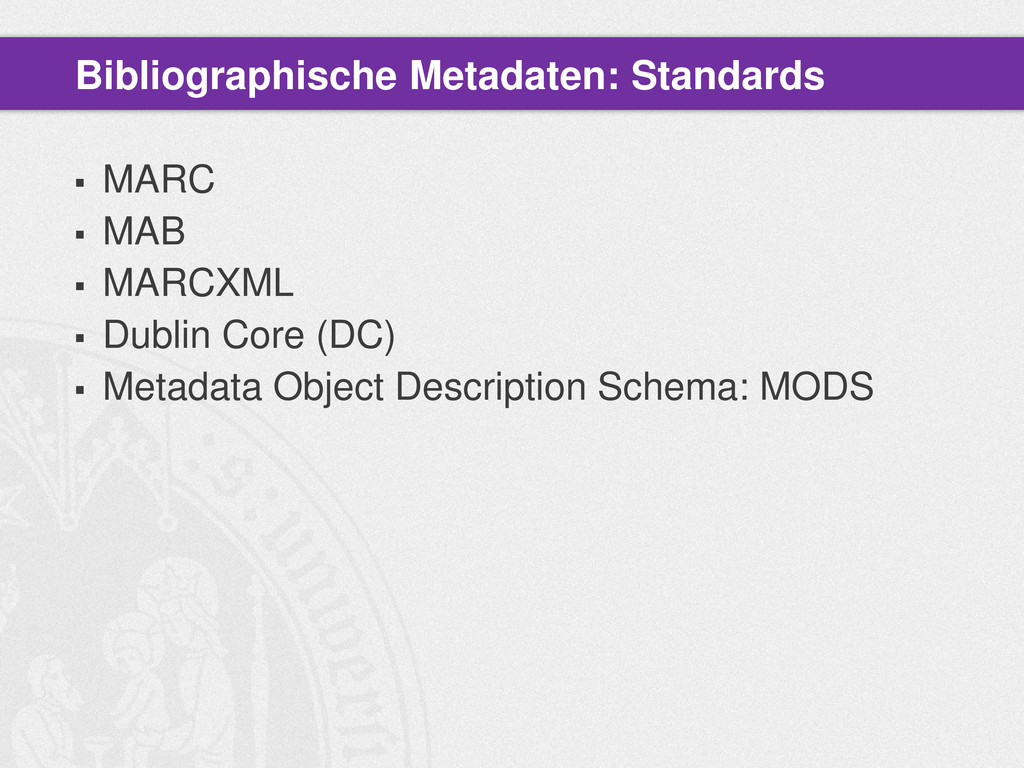Click the bullet marker beside MAB

click(80, 234)
